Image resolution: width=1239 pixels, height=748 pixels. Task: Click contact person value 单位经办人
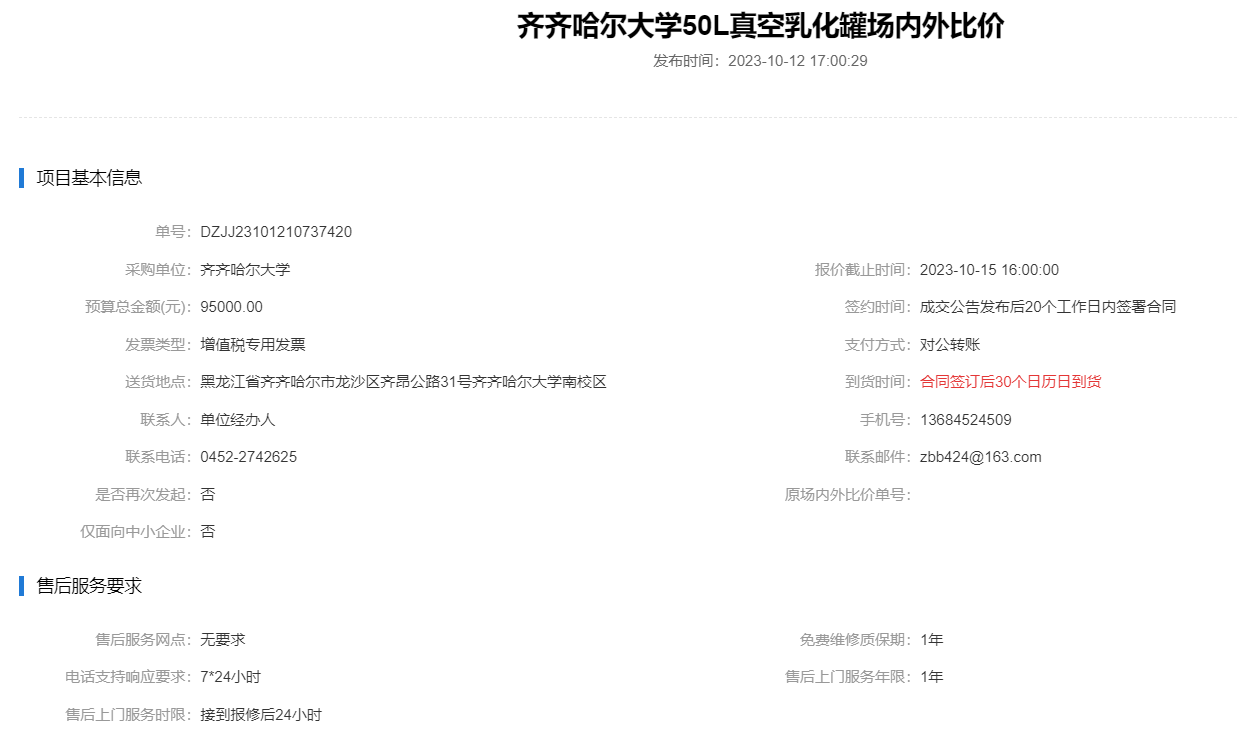click(237, 420)
